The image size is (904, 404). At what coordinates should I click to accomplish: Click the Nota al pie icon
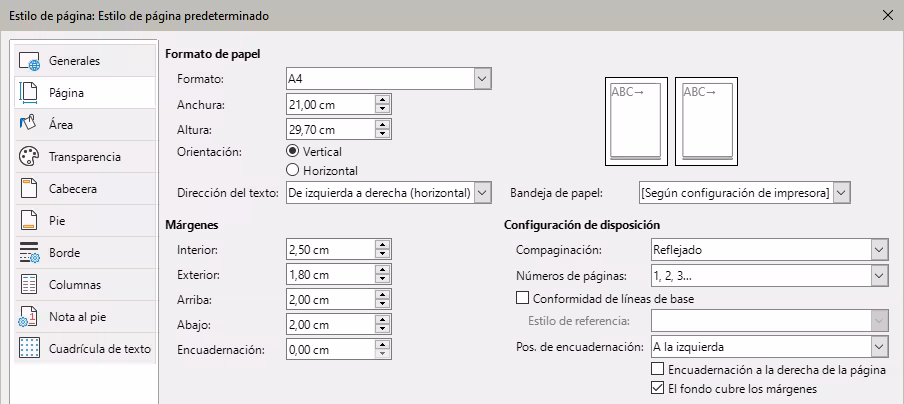[x=28, y=317]
